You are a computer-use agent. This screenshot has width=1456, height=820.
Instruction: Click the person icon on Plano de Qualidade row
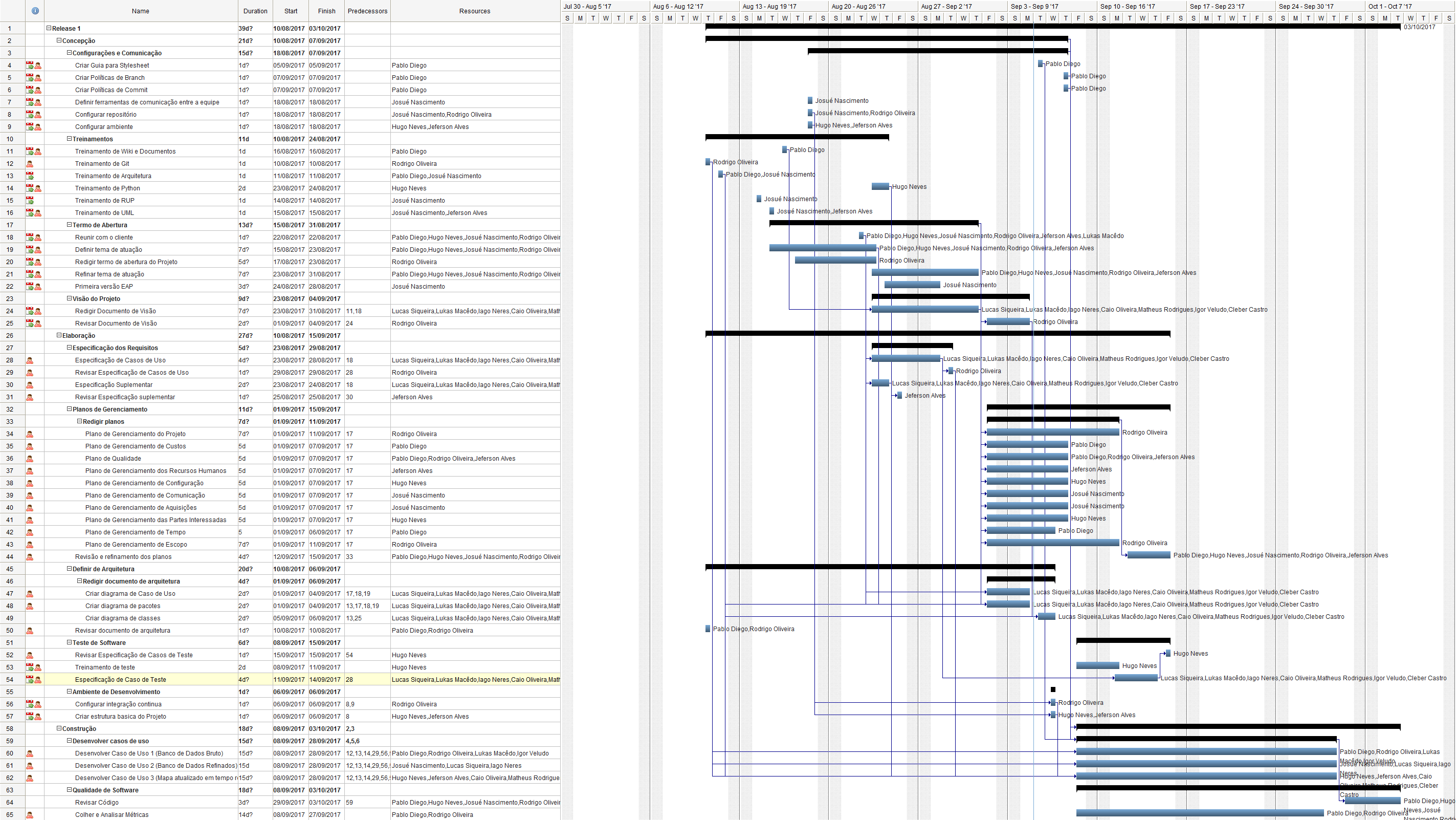click(x=30, y=459)
